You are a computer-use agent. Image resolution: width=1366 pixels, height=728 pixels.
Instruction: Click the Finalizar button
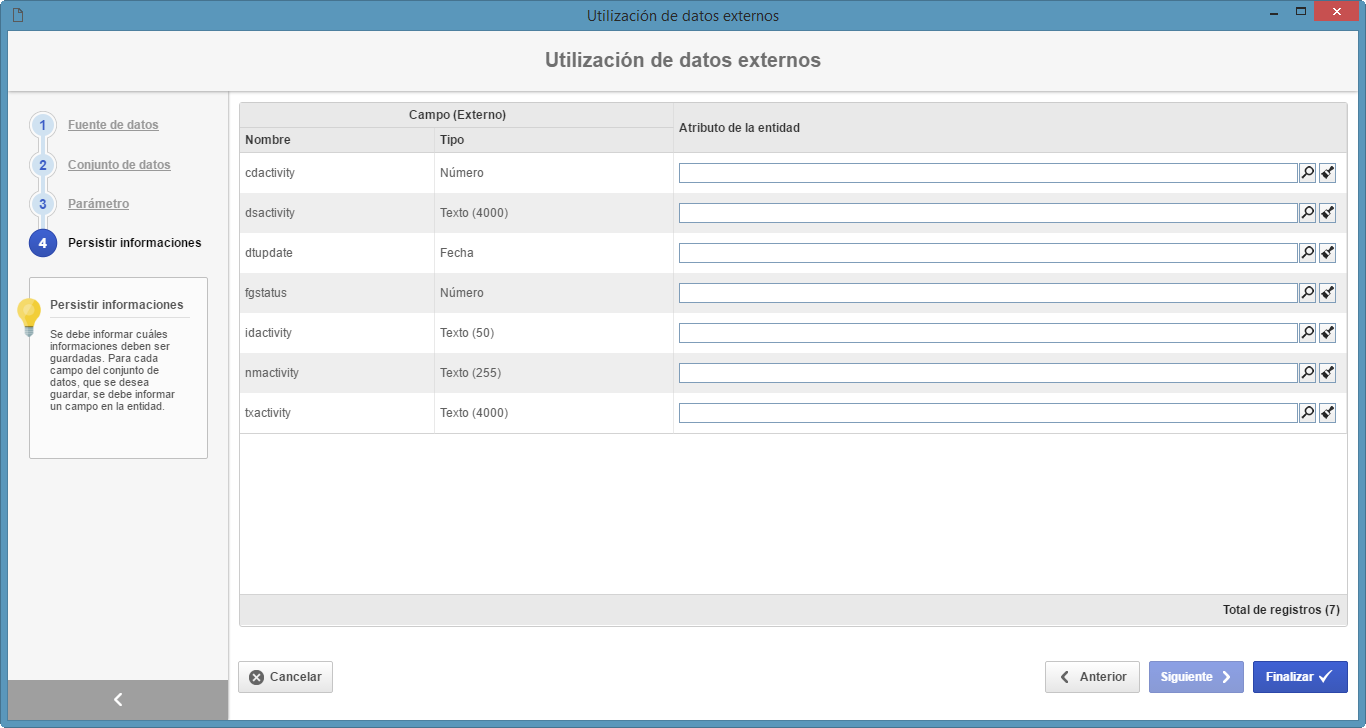[x=1300, y=677]
